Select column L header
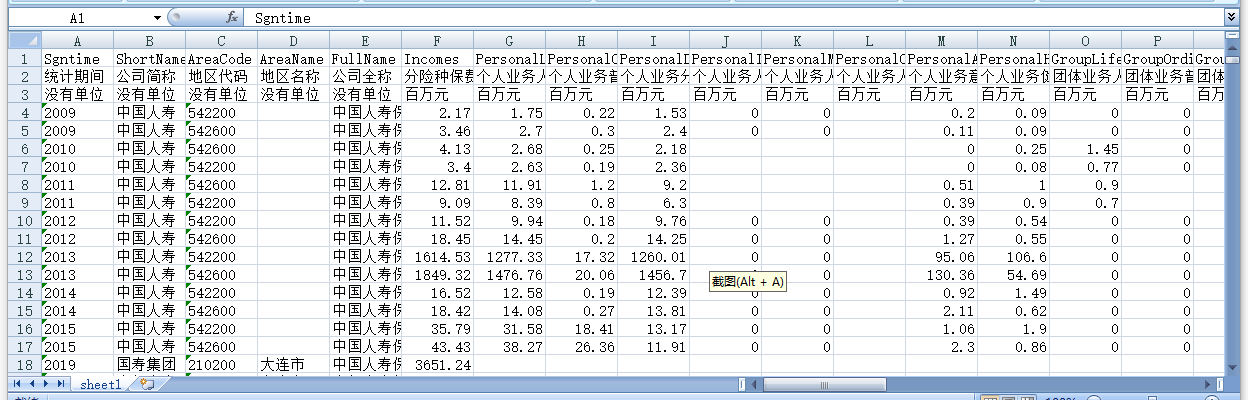1248x400 pixels. (870, 41)
